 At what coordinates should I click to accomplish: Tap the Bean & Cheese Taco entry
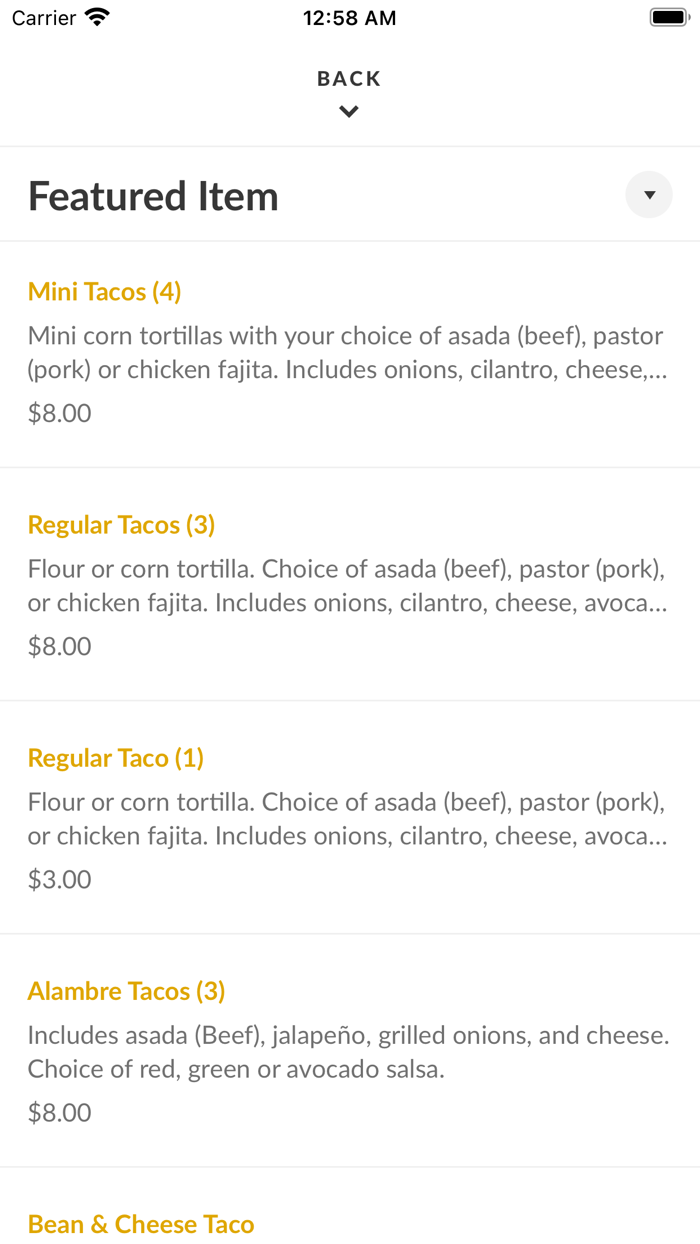pyautogui.click(x=141, y=1224)
